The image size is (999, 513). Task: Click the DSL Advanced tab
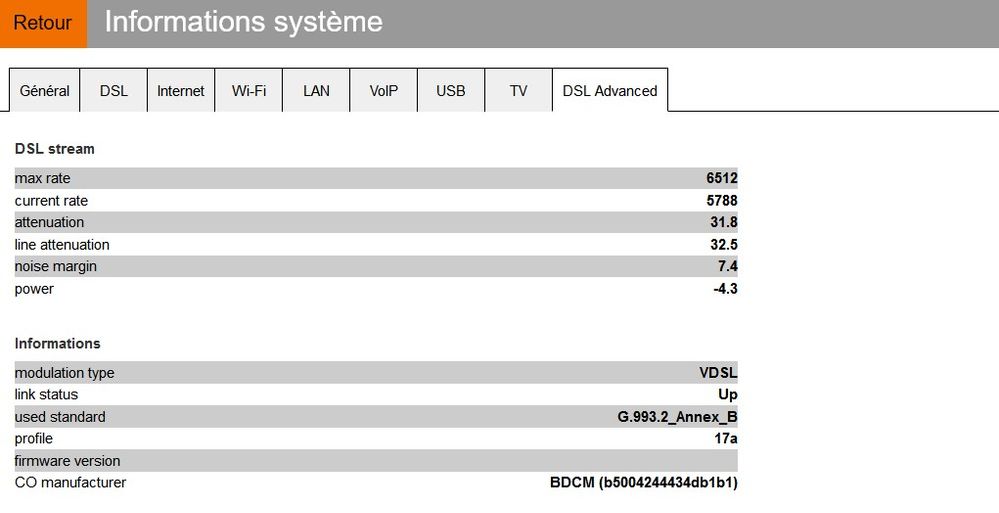[610, 91]
